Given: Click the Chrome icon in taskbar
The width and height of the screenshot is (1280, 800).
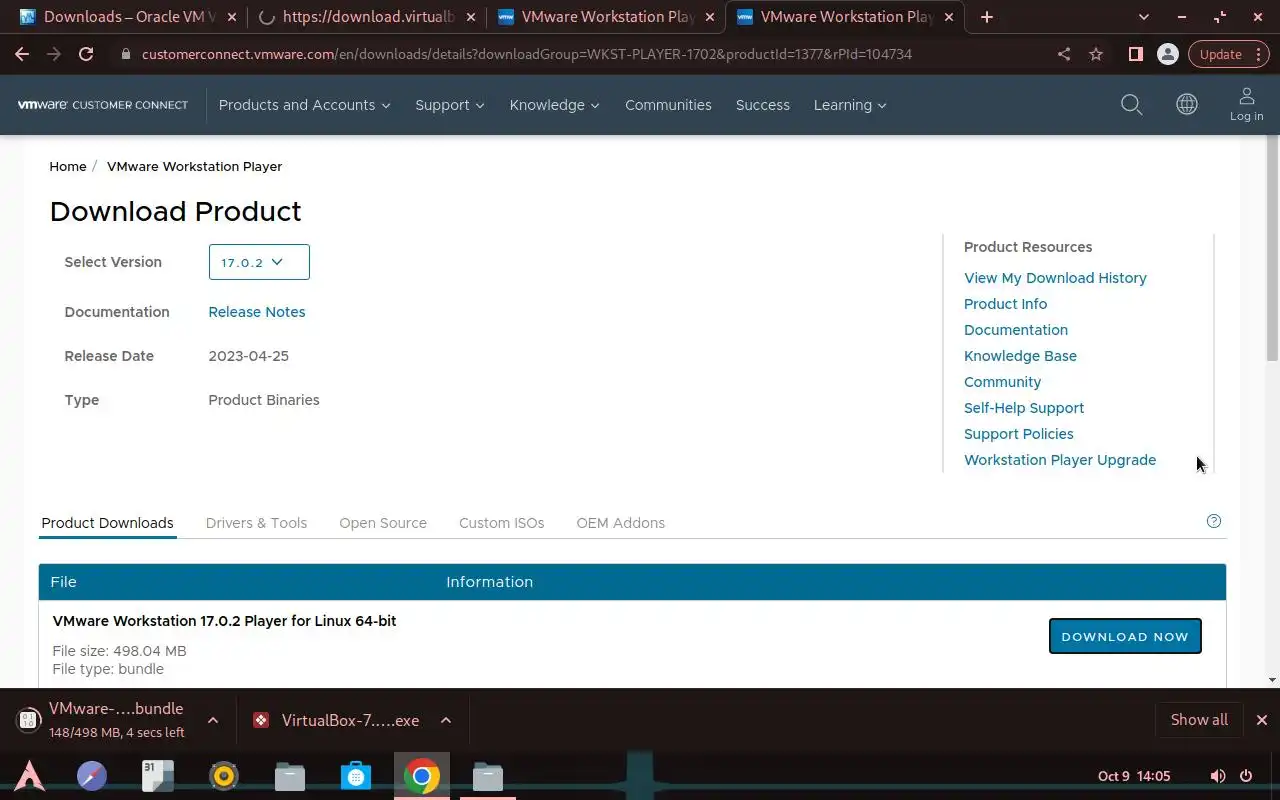Looking at the screenshot, I should (422, 776).
